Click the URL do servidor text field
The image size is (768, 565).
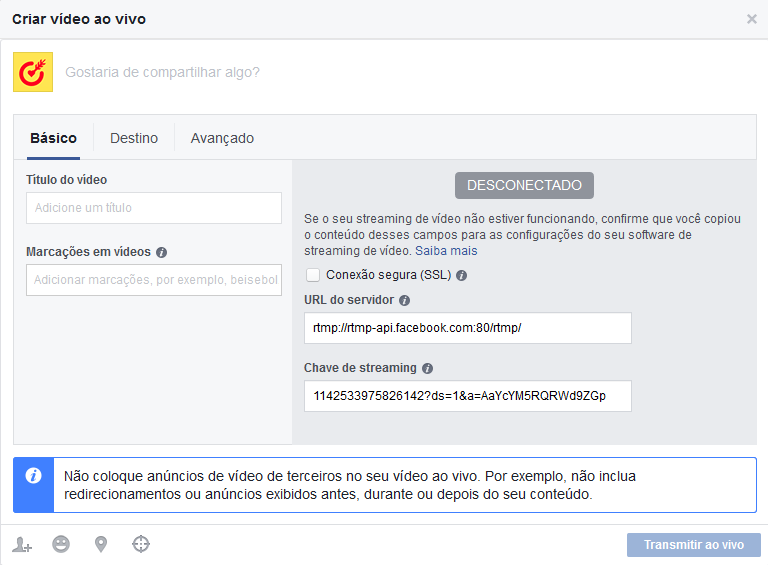coord(467,328)
